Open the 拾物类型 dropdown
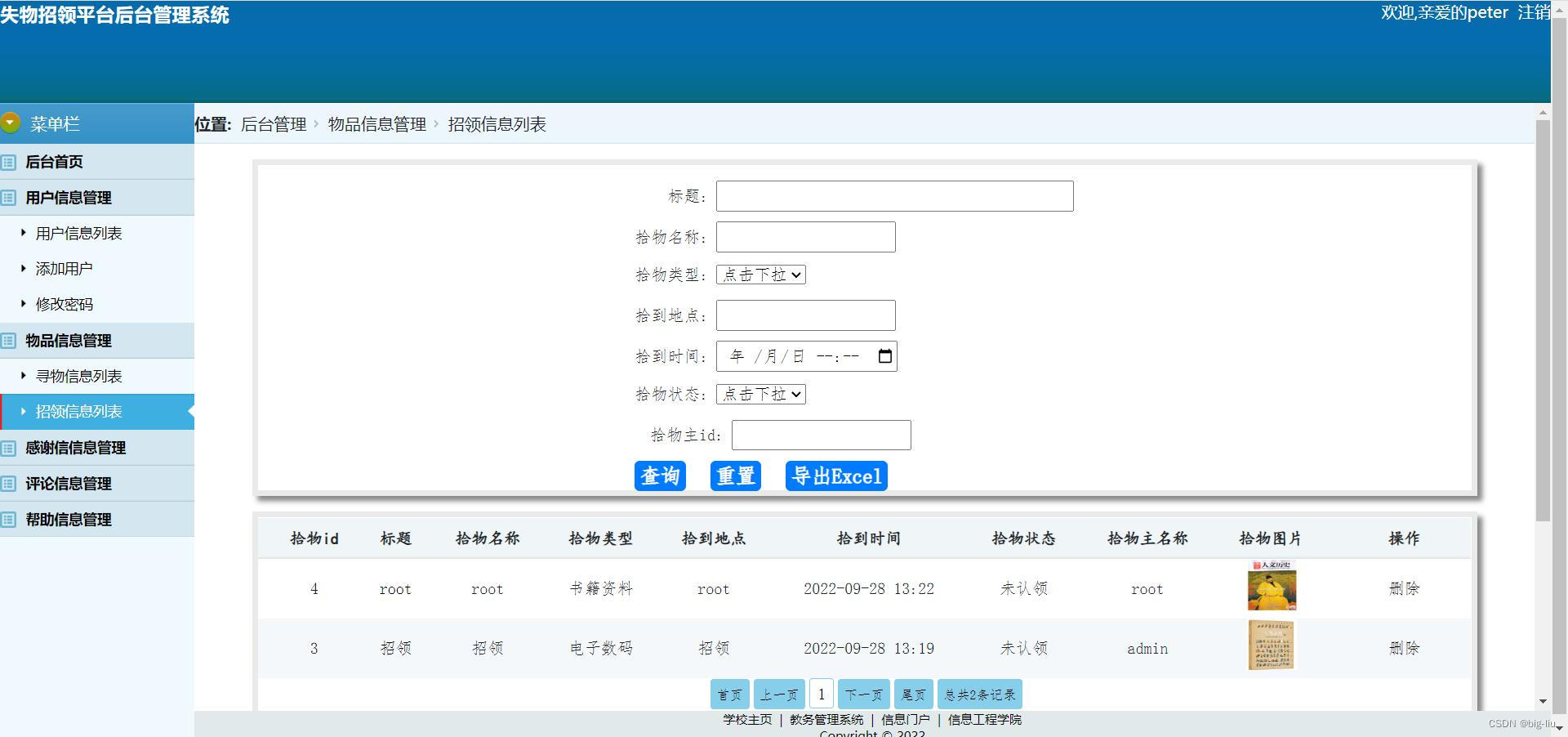Image resolution: width=1568 pixels, height=737 pixels. point(761,275)
